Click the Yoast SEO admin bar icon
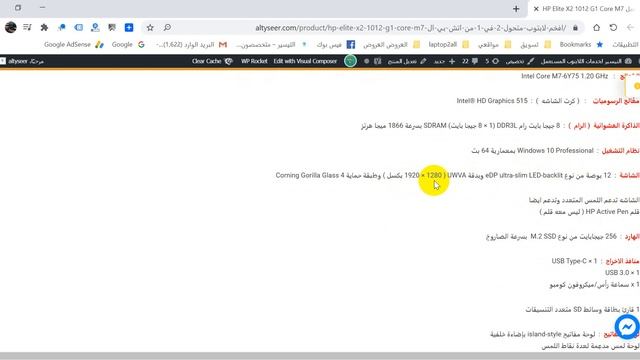 [378, 61]
